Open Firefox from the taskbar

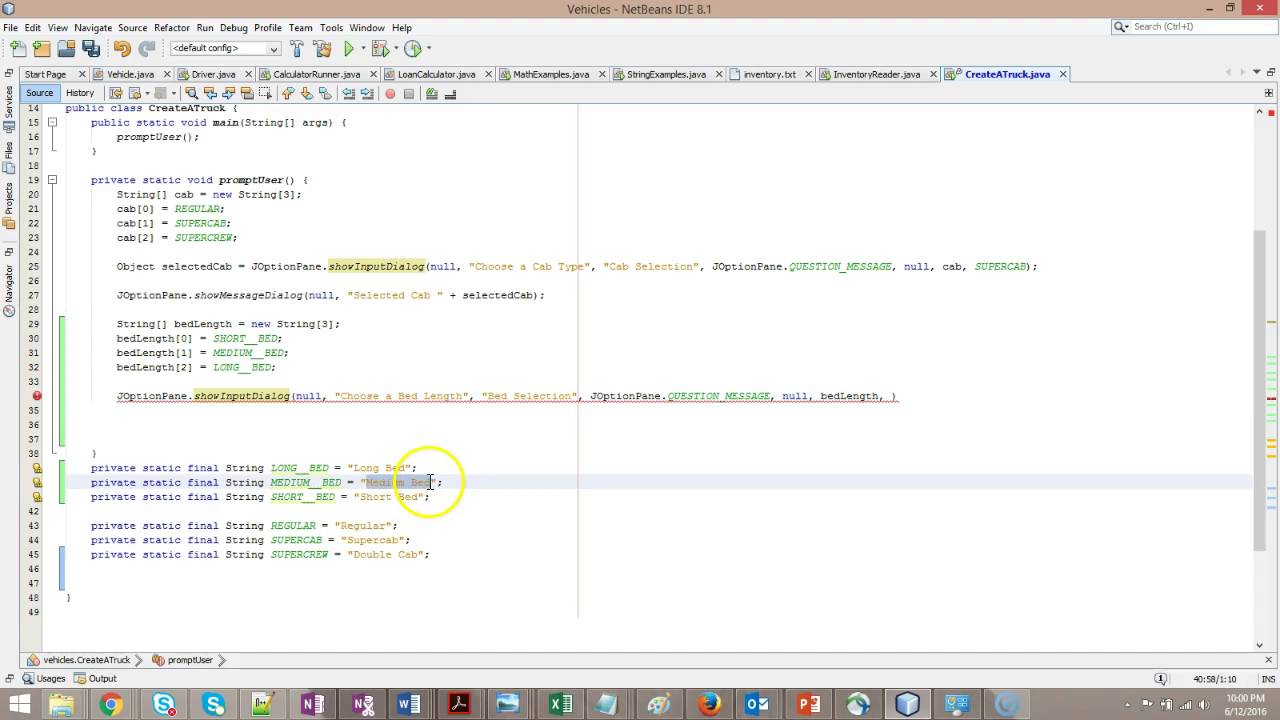710,704
